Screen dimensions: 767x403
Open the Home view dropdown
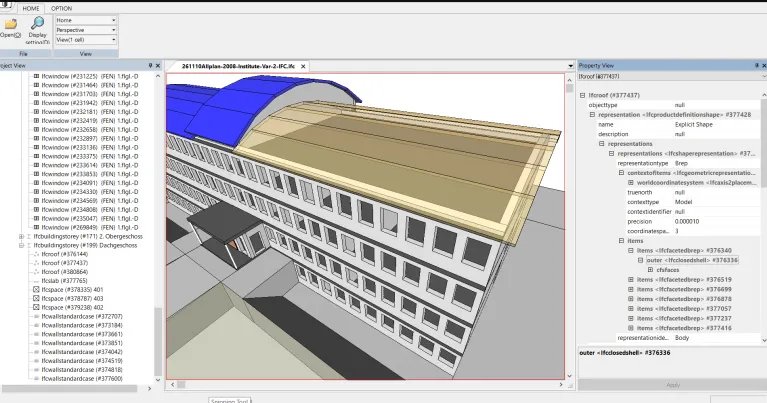click(113, 21)
